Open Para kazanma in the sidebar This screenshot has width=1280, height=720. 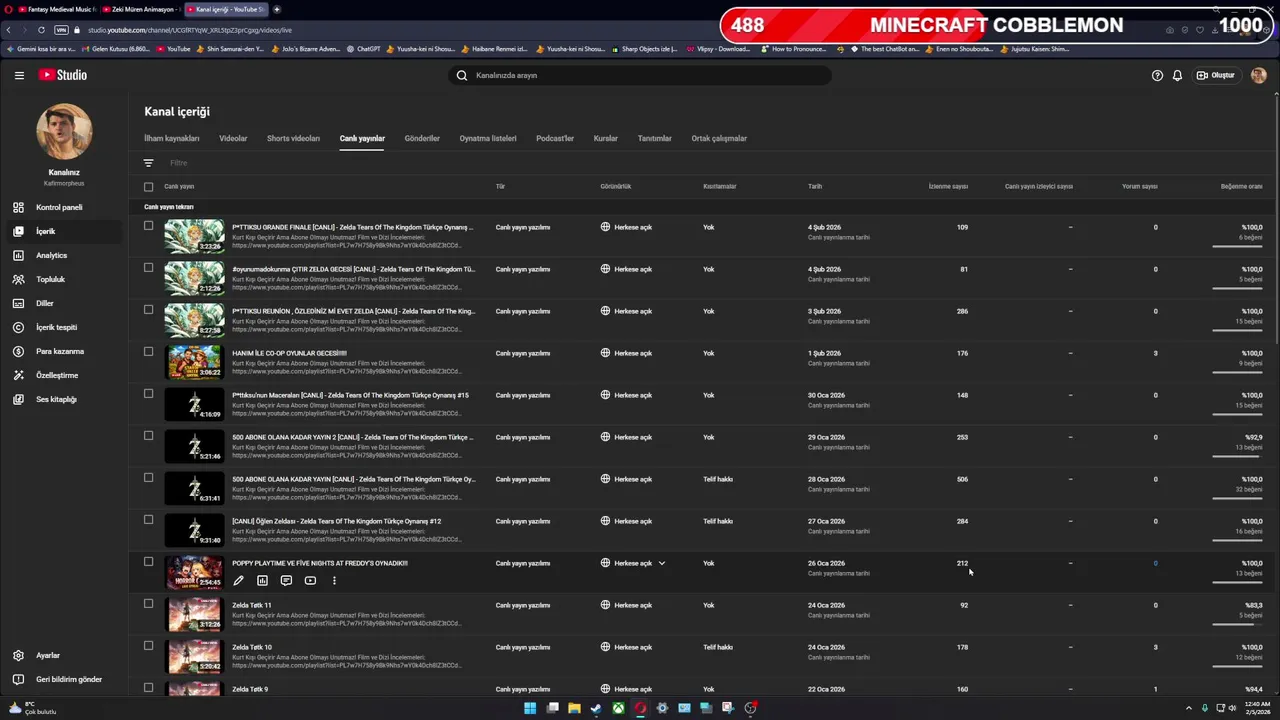[x=64, y=351]
